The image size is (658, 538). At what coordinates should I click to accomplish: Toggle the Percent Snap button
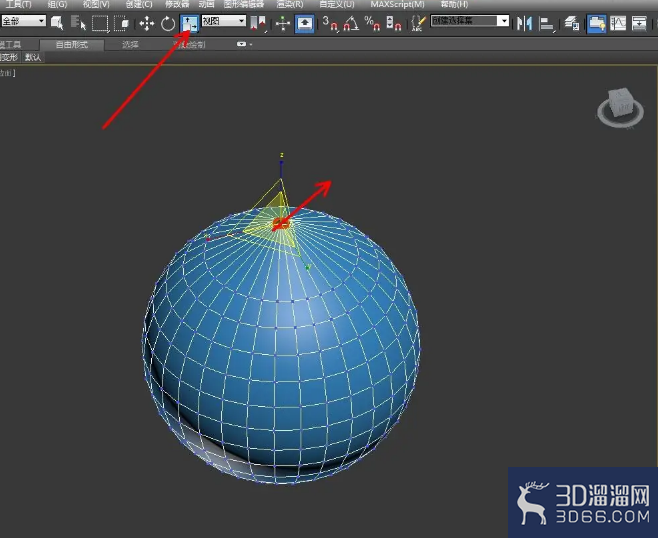(x=372, y=24)
